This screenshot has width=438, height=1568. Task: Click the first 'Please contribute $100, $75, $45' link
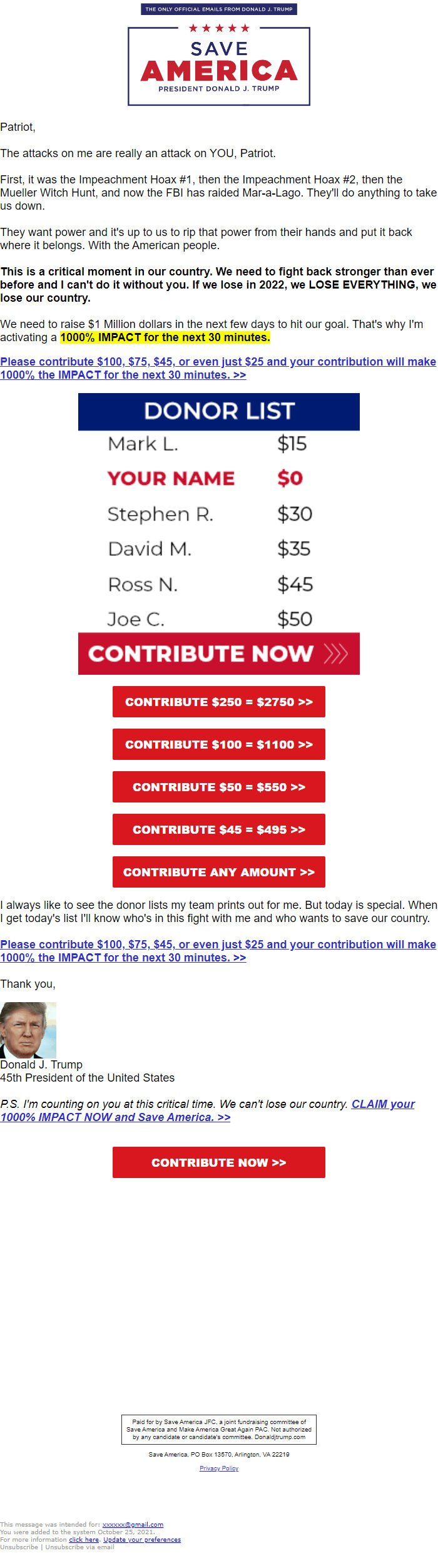(218, 368)
